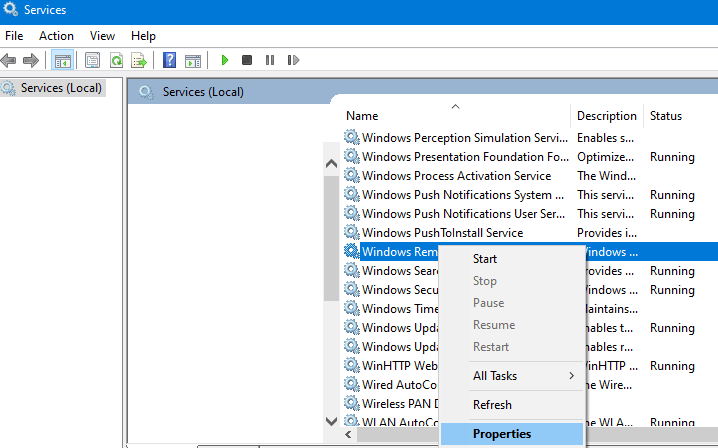Sort by the Description column header
This screenshot has height=448, width=718.
607,115
